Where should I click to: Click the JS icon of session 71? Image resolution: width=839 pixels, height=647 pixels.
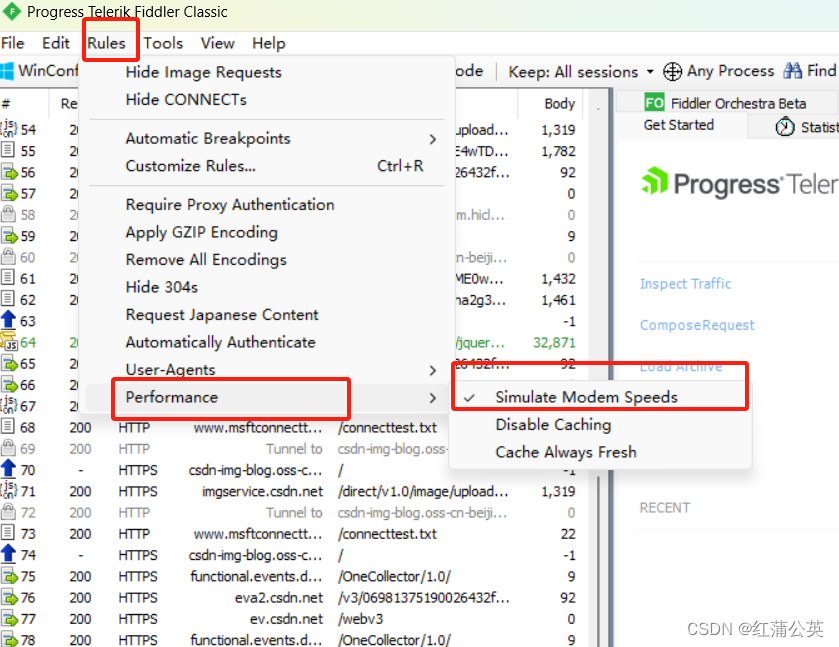coord(9,490)
